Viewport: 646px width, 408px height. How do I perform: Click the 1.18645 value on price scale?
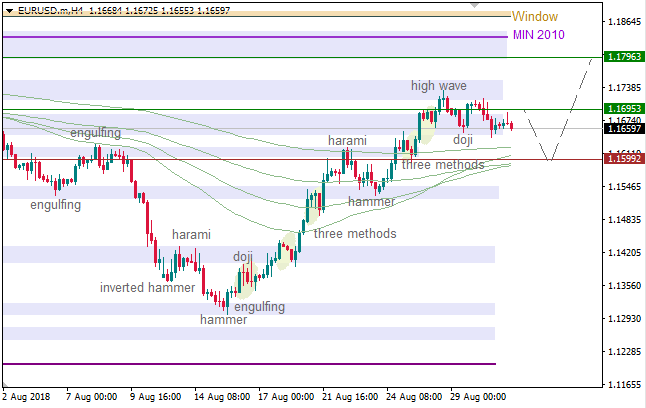(x=624, y=21)
